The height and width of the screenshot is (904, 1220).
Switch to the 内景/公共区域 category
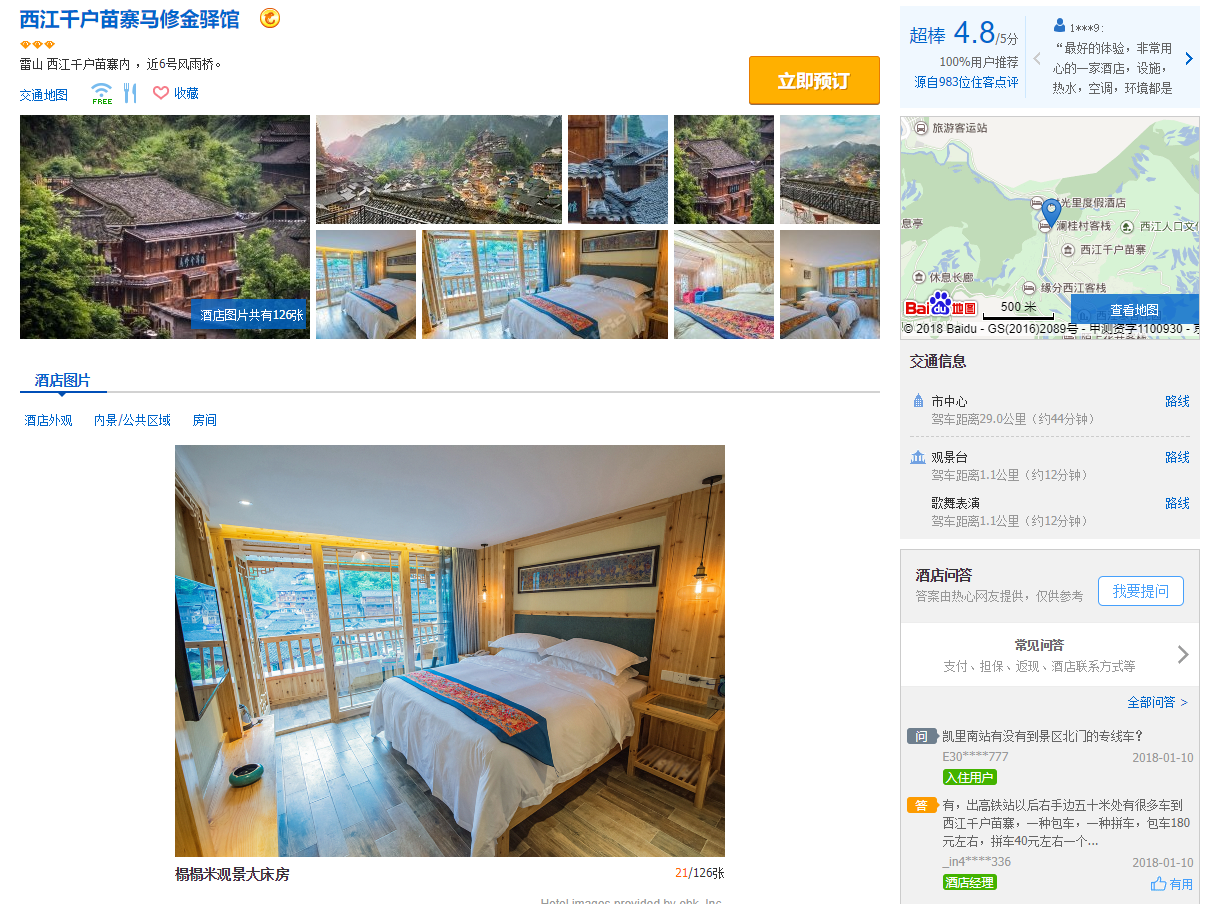click(x=132, y=420)
